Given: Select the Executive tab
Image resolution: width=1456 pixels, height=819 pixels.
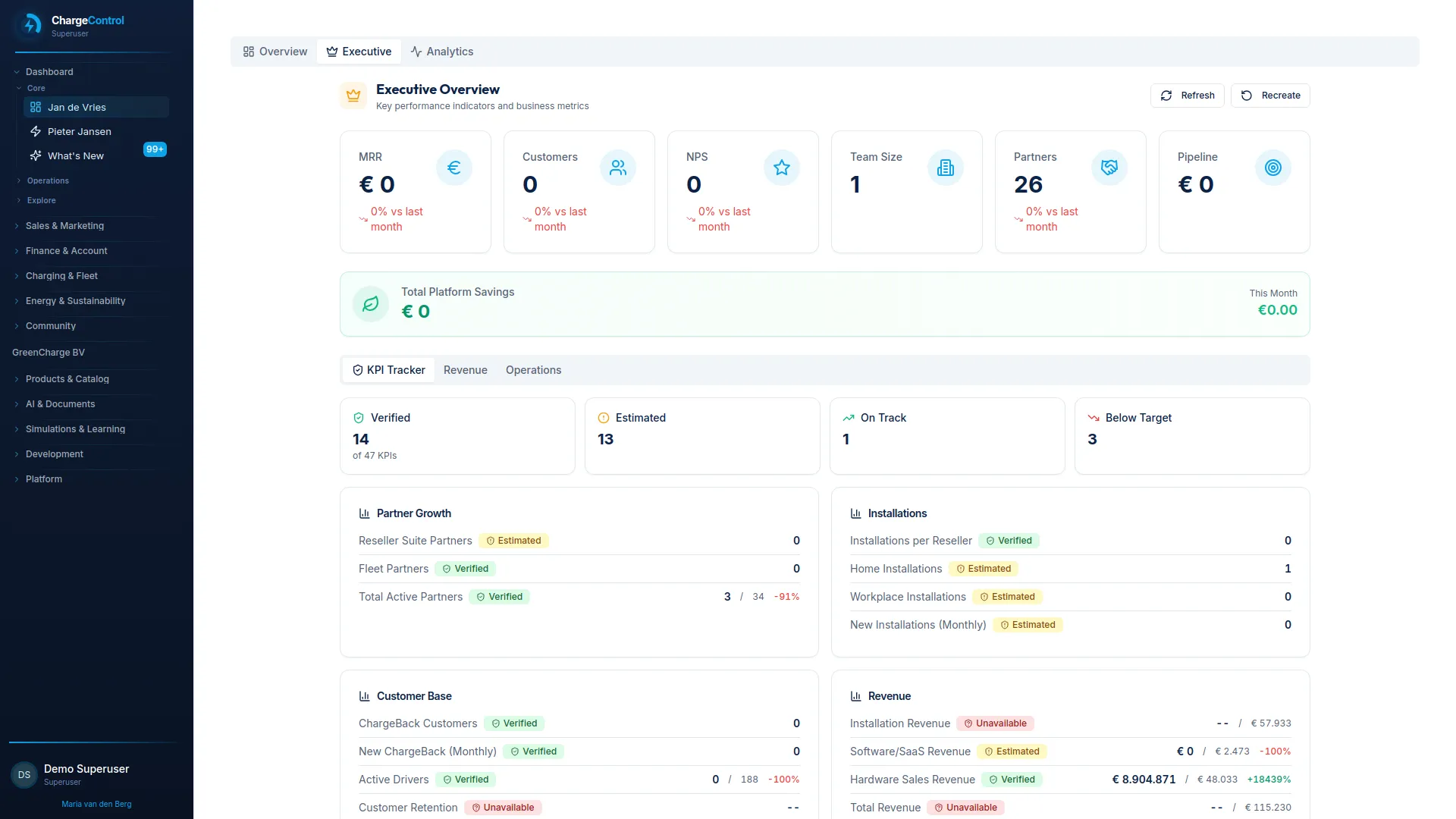Looking at the screenshot, I should point(359,52).
